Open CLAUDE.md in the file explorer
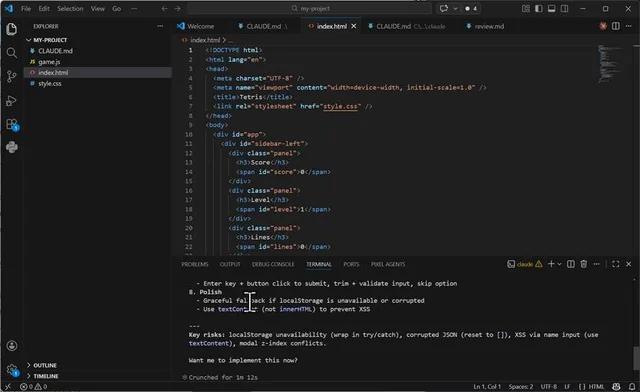 [55, 51]
